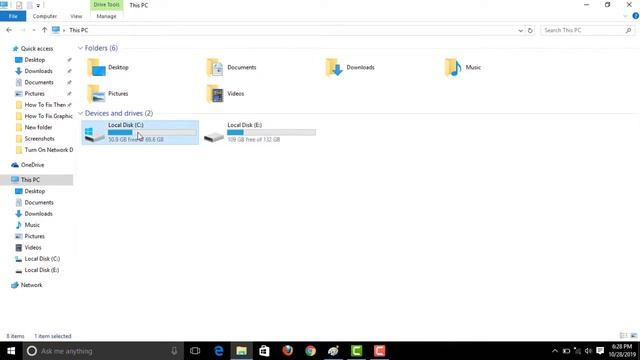Open the red recorder taskbar app
Viewport: 640px width, 360px height.
(x=379, y=351)
